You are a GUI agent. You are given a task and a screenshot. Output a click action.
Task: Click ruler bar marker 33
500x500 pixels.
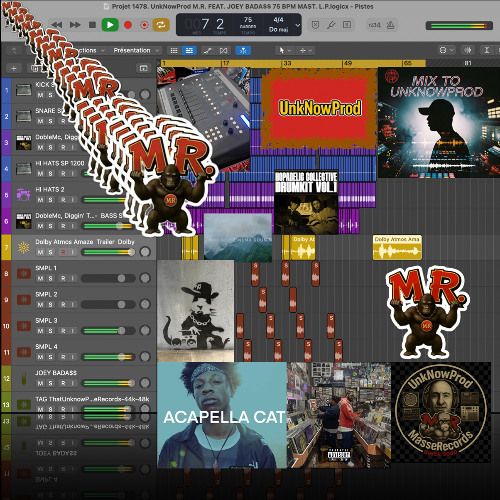tap(287, 63)
